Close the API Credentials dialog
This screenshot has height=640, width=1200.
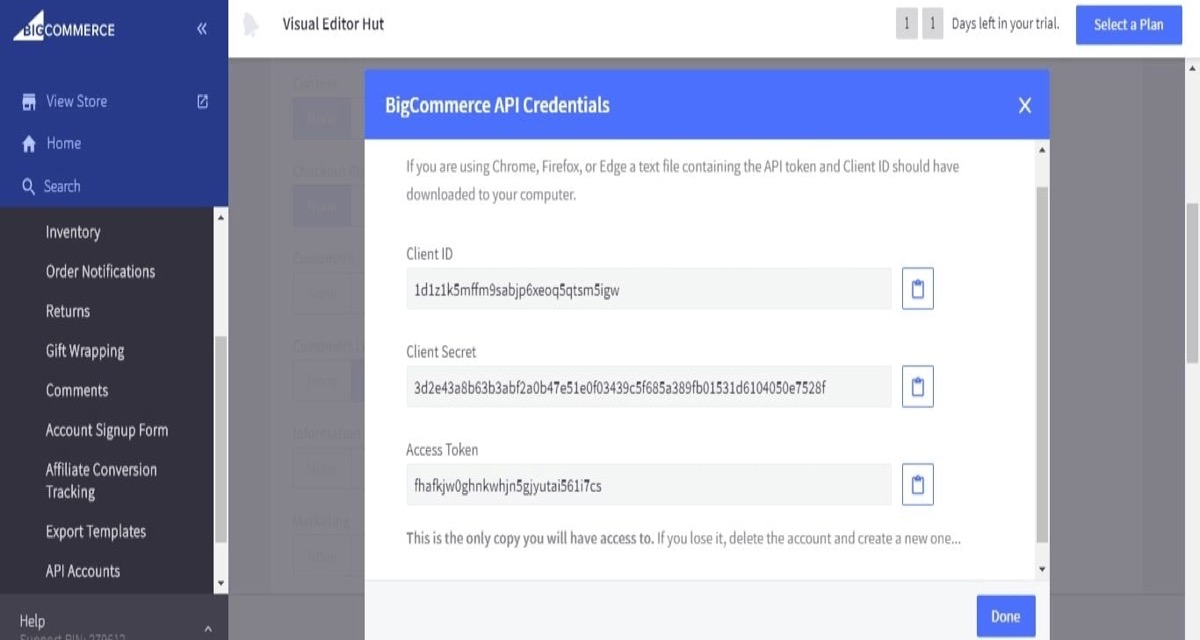click(x=1024, y=105)
